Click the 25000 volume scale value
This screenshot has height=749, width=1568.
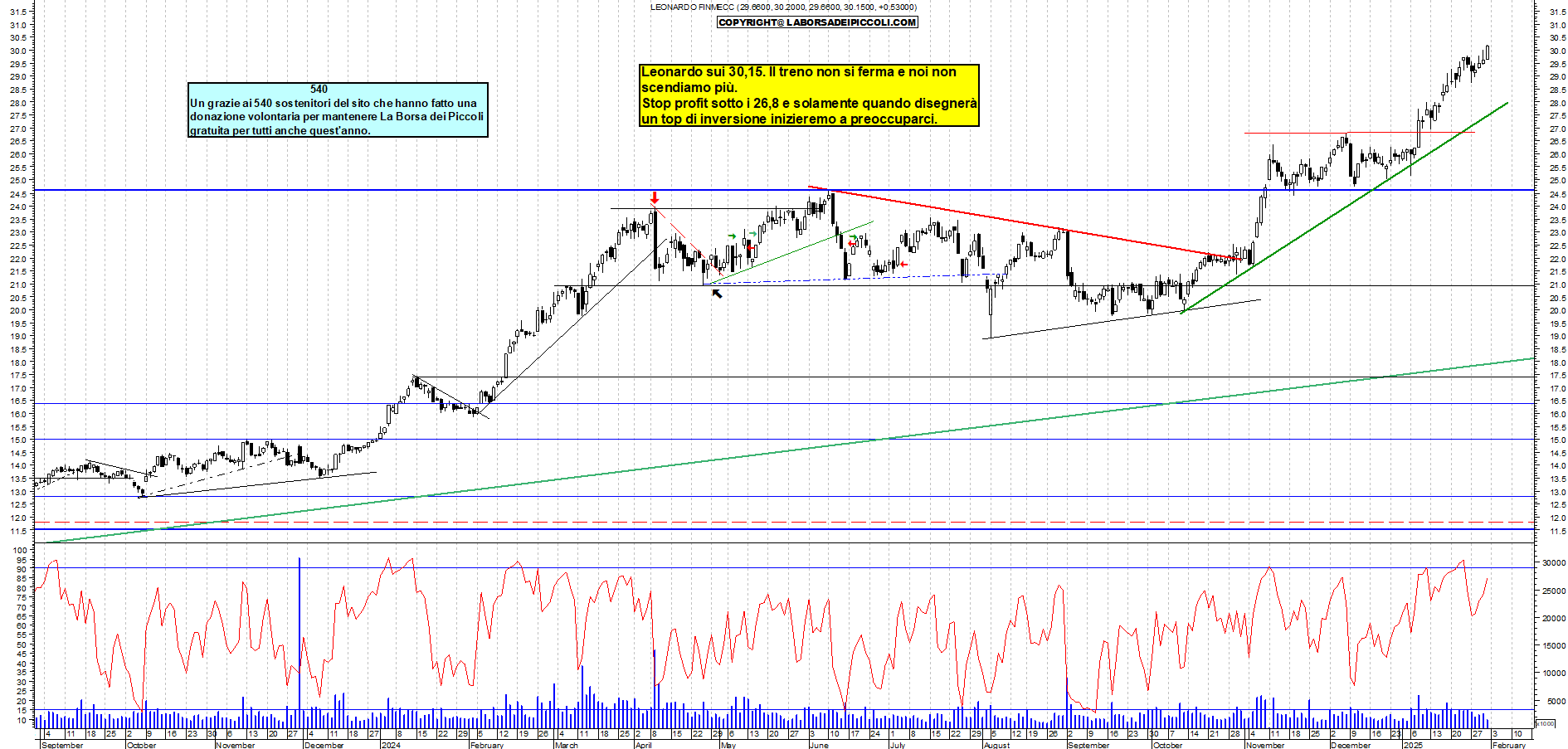pos(1553,591)
